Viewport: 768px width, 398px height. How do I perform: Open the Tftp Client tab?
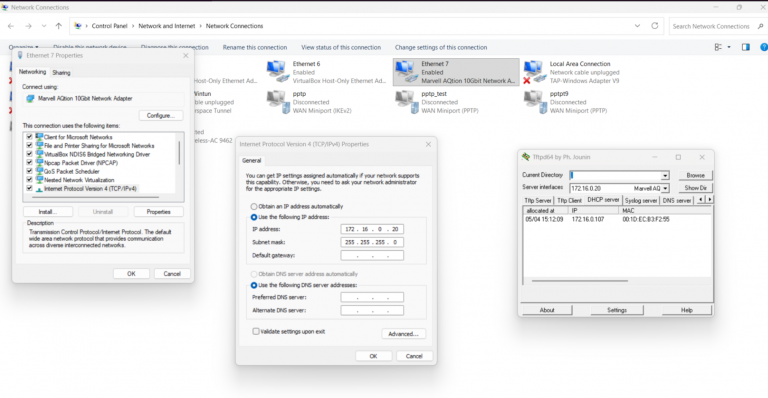[569, 201]
